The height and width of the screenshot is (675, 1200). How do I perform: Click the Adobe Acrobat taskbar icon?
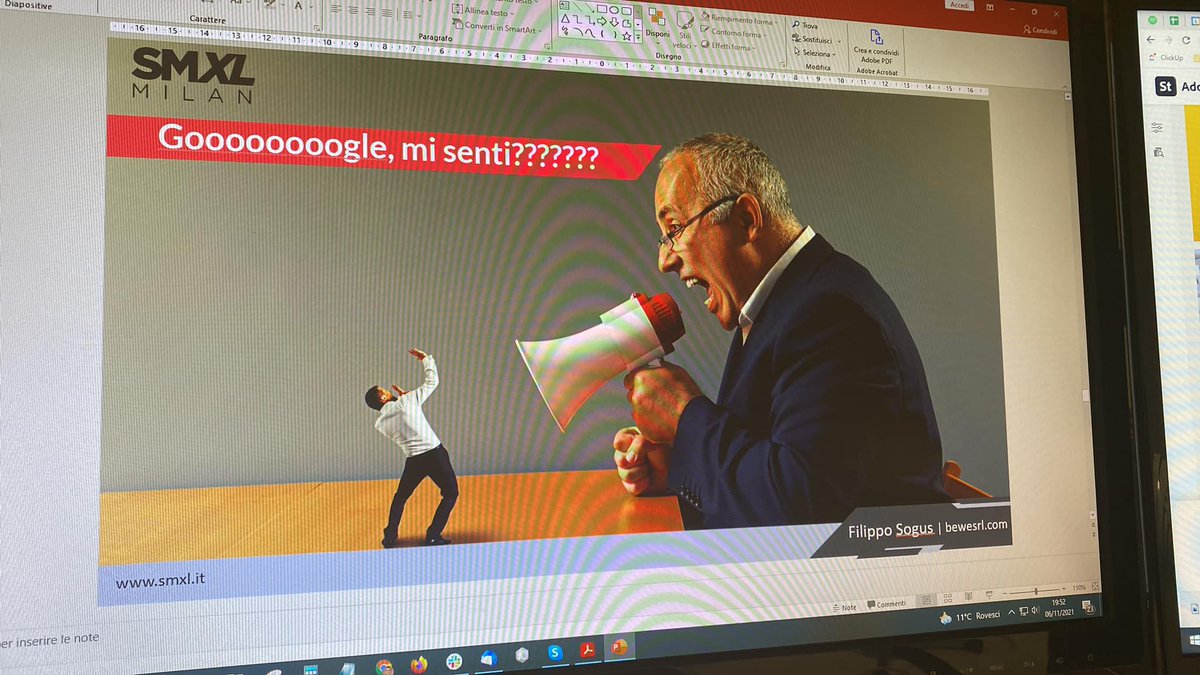tap(588, 650)
